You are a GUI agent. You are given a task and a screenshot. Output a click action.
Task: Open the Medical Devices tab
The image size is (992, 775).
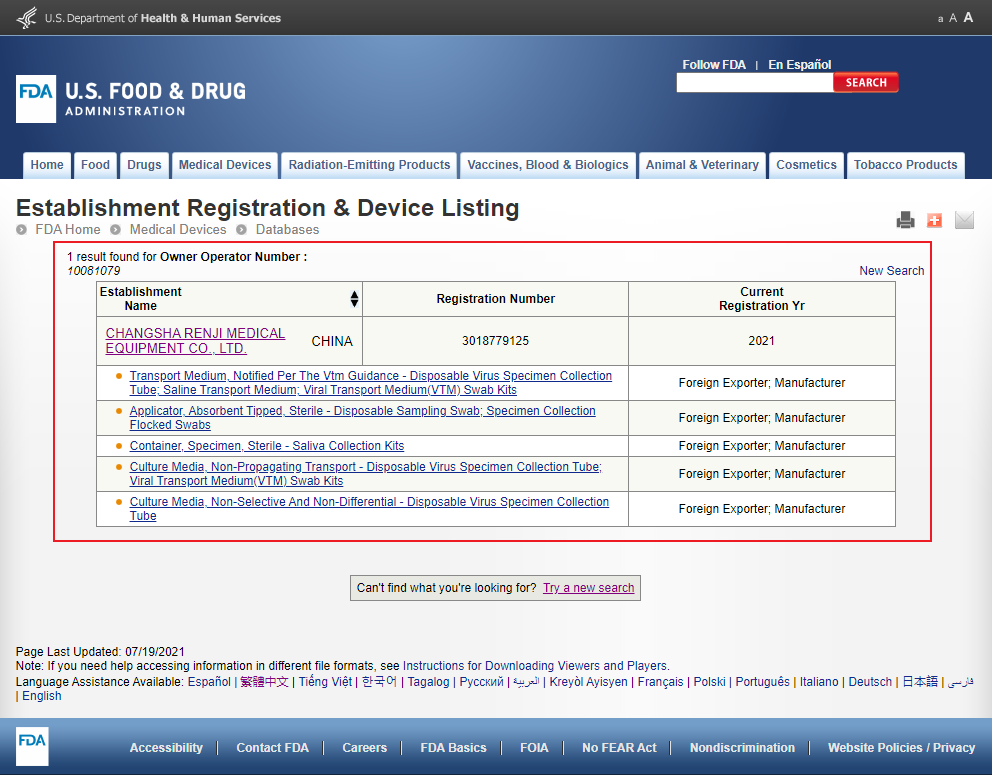point(225,165)
